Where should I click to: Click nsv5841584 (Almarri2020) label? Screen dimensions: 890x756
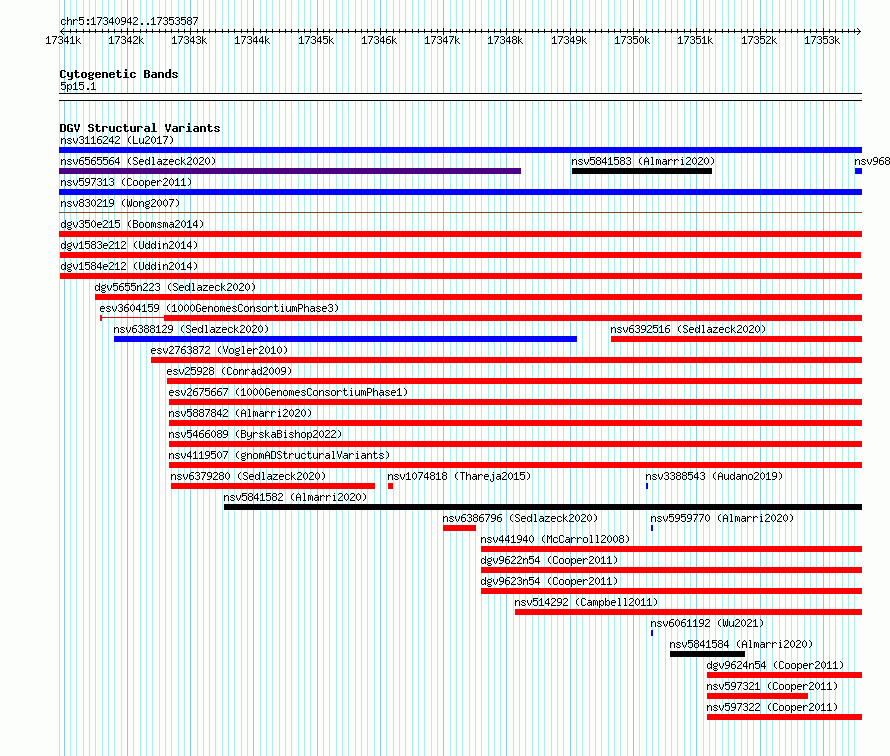coord(741,644)
